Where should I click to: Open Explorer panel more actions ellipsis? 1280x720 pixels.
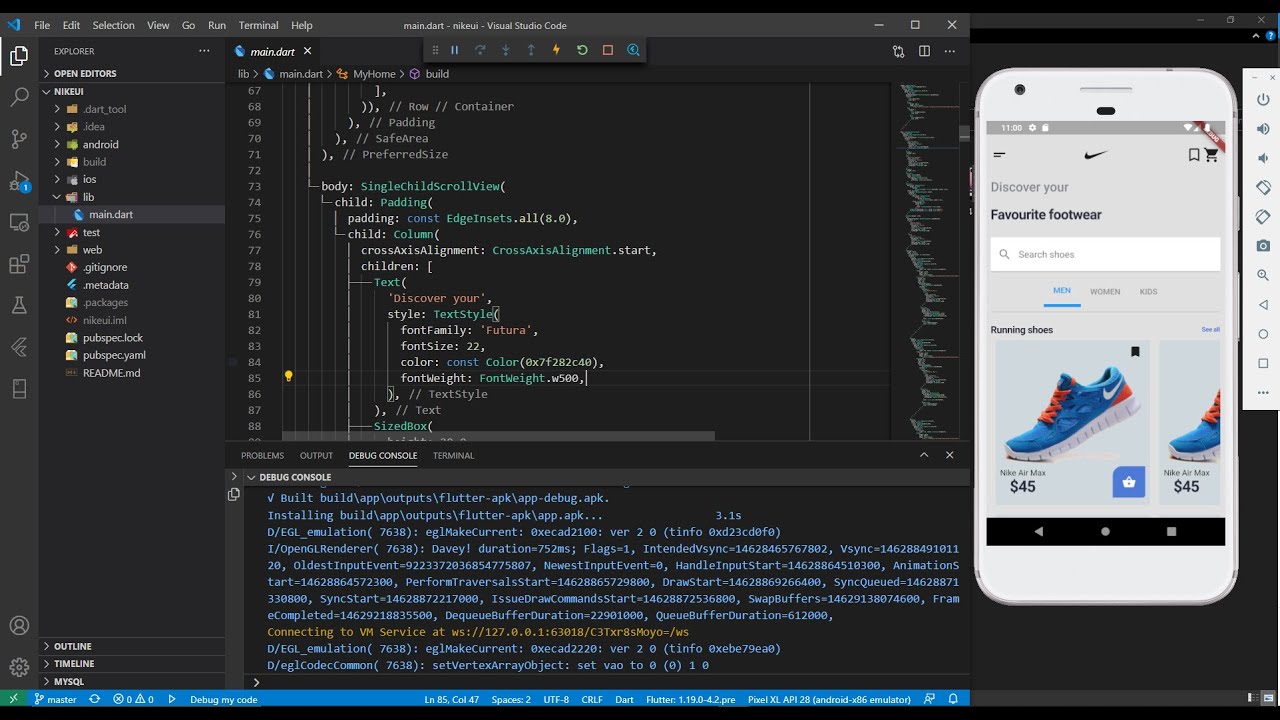point(205,51)
